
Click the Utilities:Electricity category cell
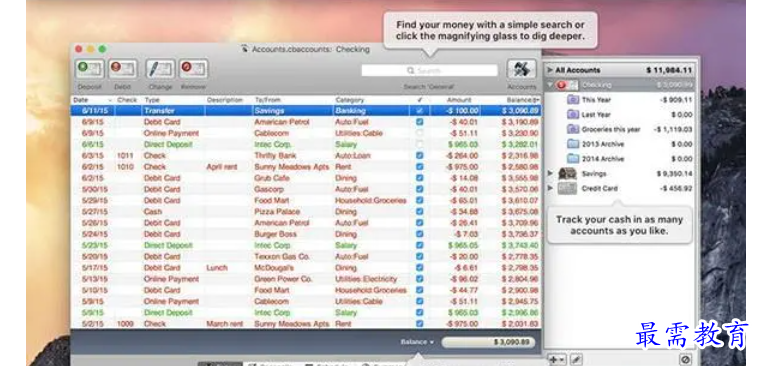click(366, 279)
